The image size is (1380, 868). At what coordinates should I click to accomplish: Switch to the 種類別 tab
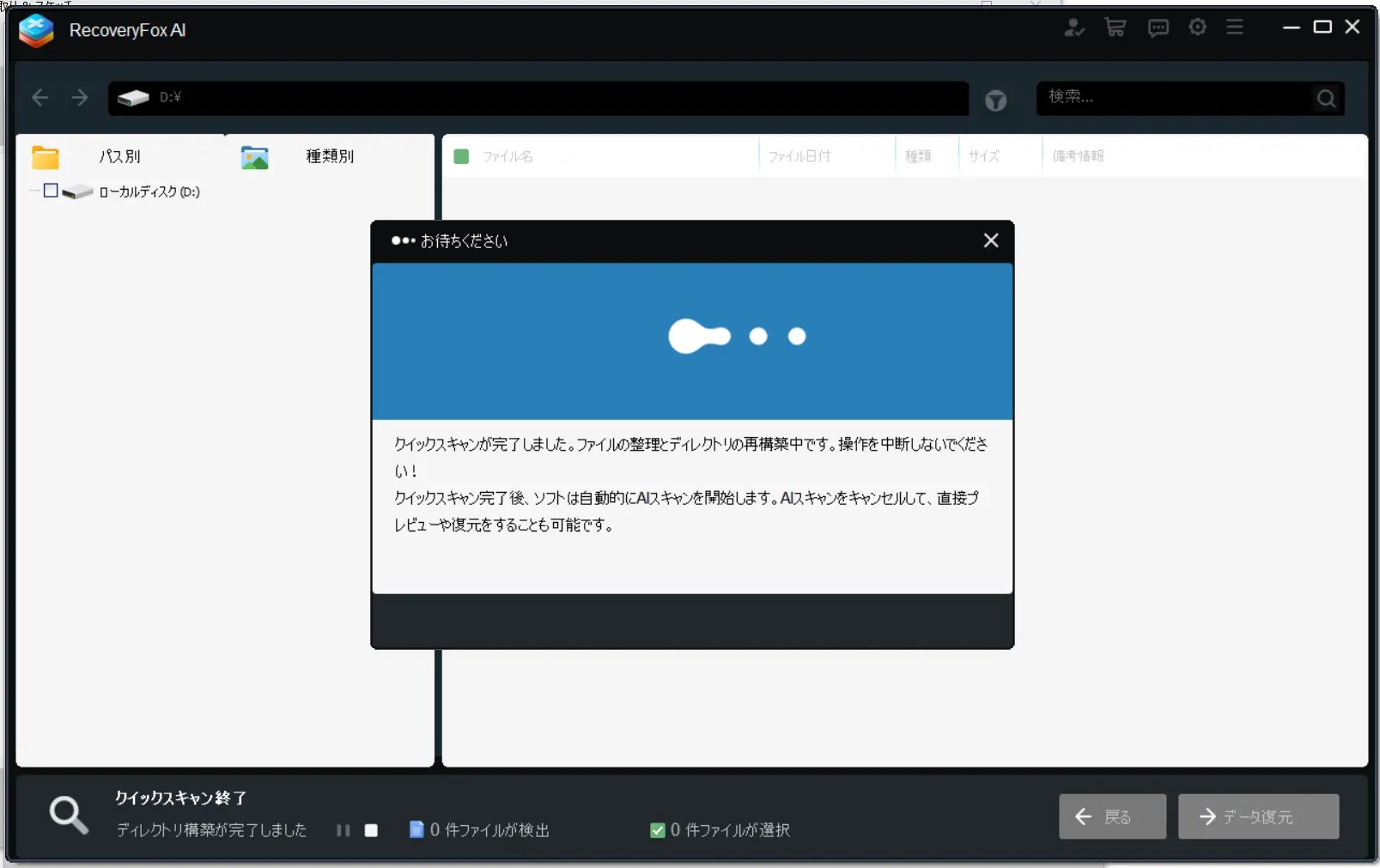330,156
